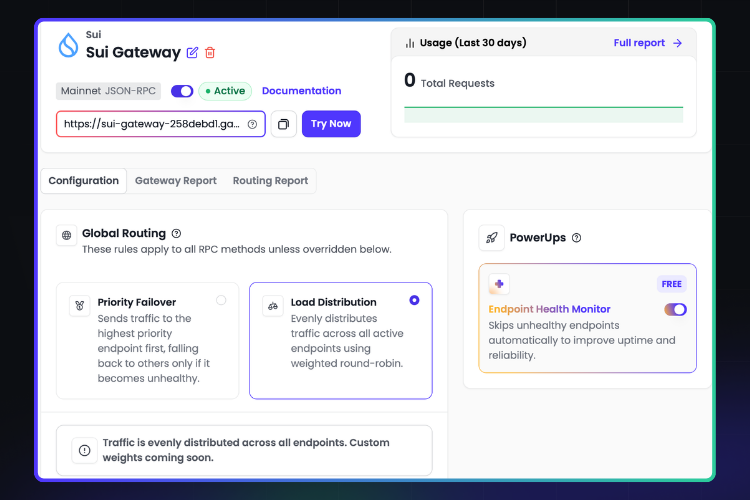
Task: Open help icon inside the gateway URL field
Action: pyautogui.click(x=253, y=124)
